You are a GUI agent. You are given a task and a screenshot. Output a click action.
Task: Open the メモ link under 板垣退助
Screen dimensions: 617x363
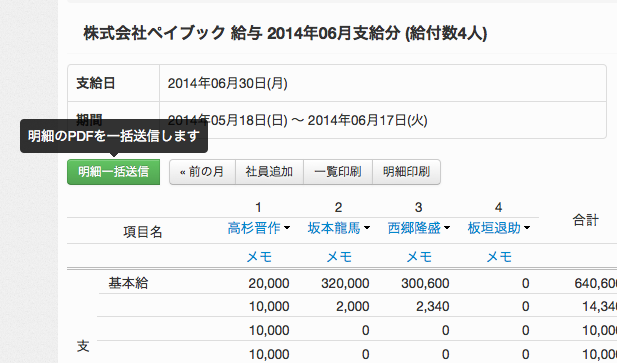click(499, 257)
